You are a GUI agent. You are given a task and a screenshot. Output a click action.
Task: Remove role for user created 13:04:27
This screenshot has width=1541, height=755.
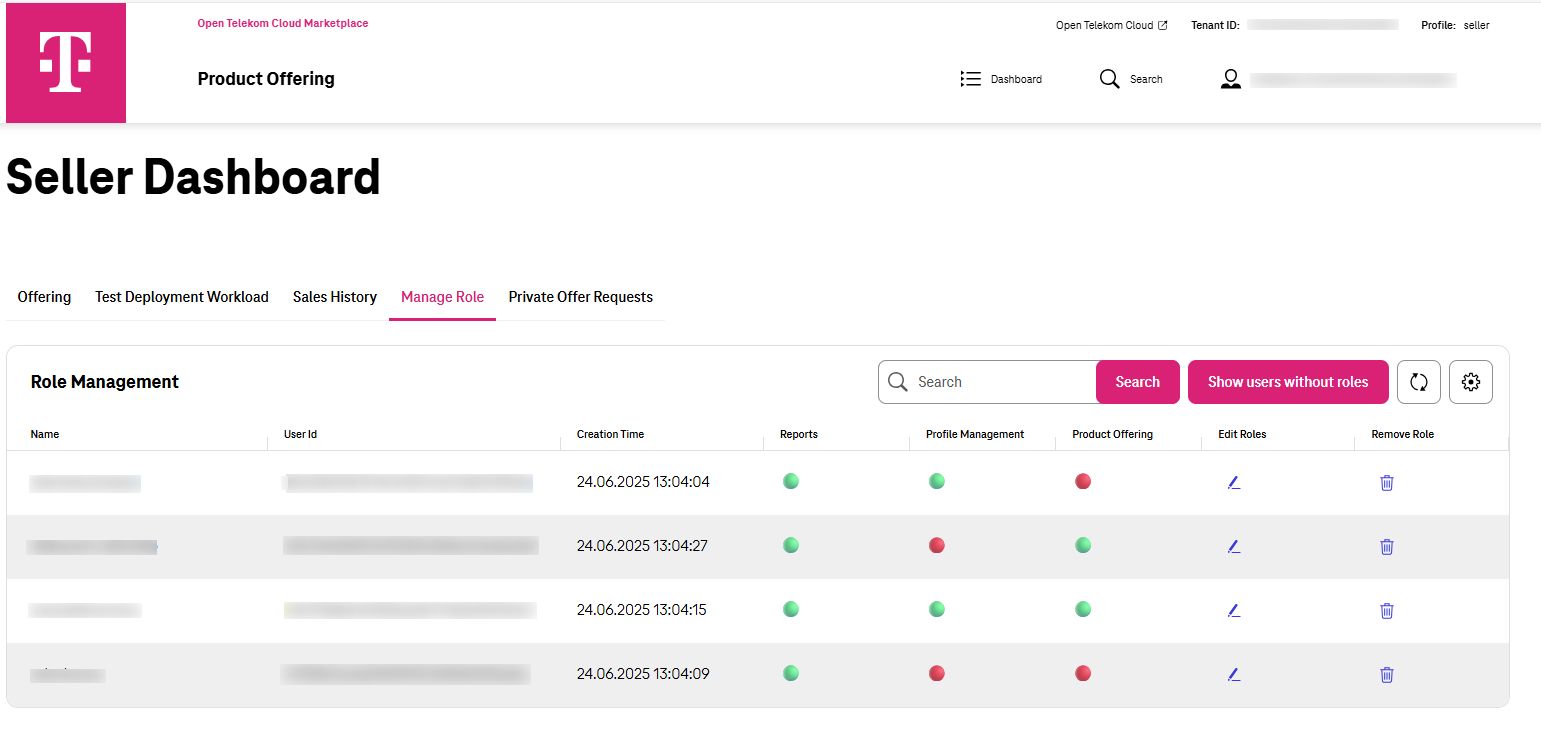tap(1387, 546)
